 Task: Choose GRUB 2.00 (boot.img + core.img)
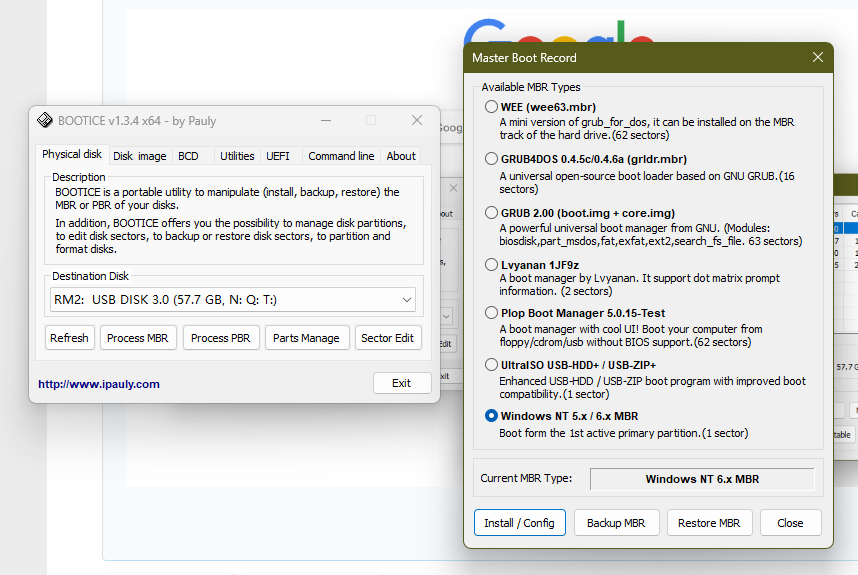click(491, 213)
